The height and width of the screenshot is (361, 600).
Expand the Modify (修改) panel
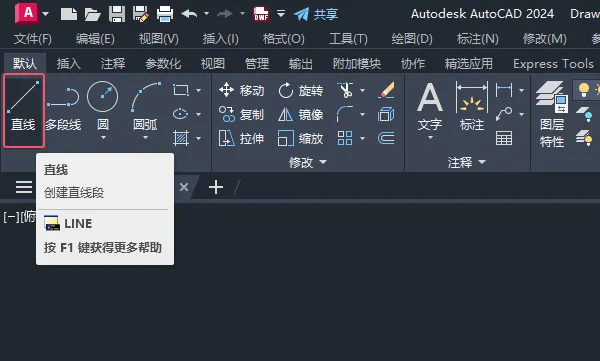pyautogui.click(x=308, y=162)
